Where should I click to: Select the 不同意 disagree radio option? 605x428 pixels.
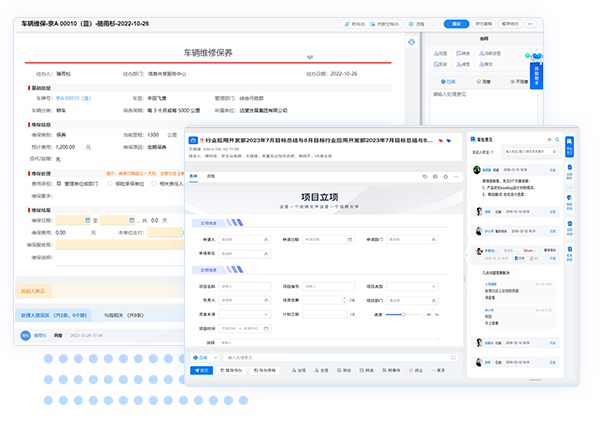point(519,82)
